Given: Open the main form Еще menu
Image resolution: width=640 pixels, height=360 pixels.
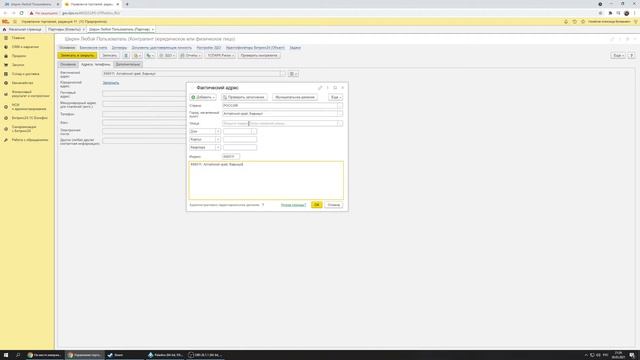Looking at the screenshot, I should (x=618, y=55).
